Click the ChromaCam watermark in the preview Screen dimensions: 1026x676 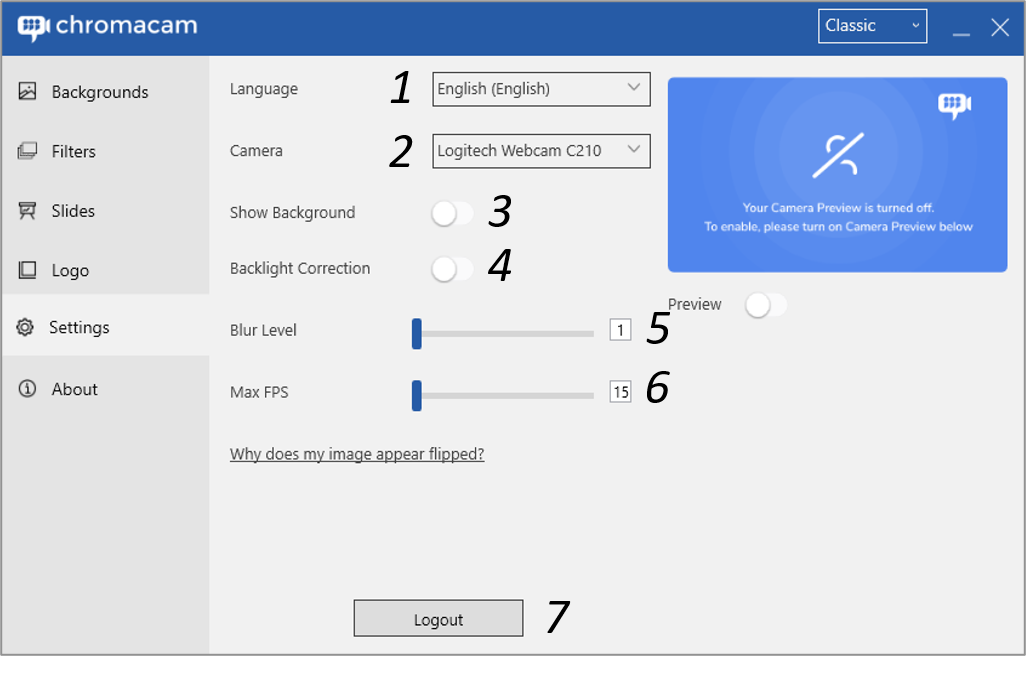[954, 103]
